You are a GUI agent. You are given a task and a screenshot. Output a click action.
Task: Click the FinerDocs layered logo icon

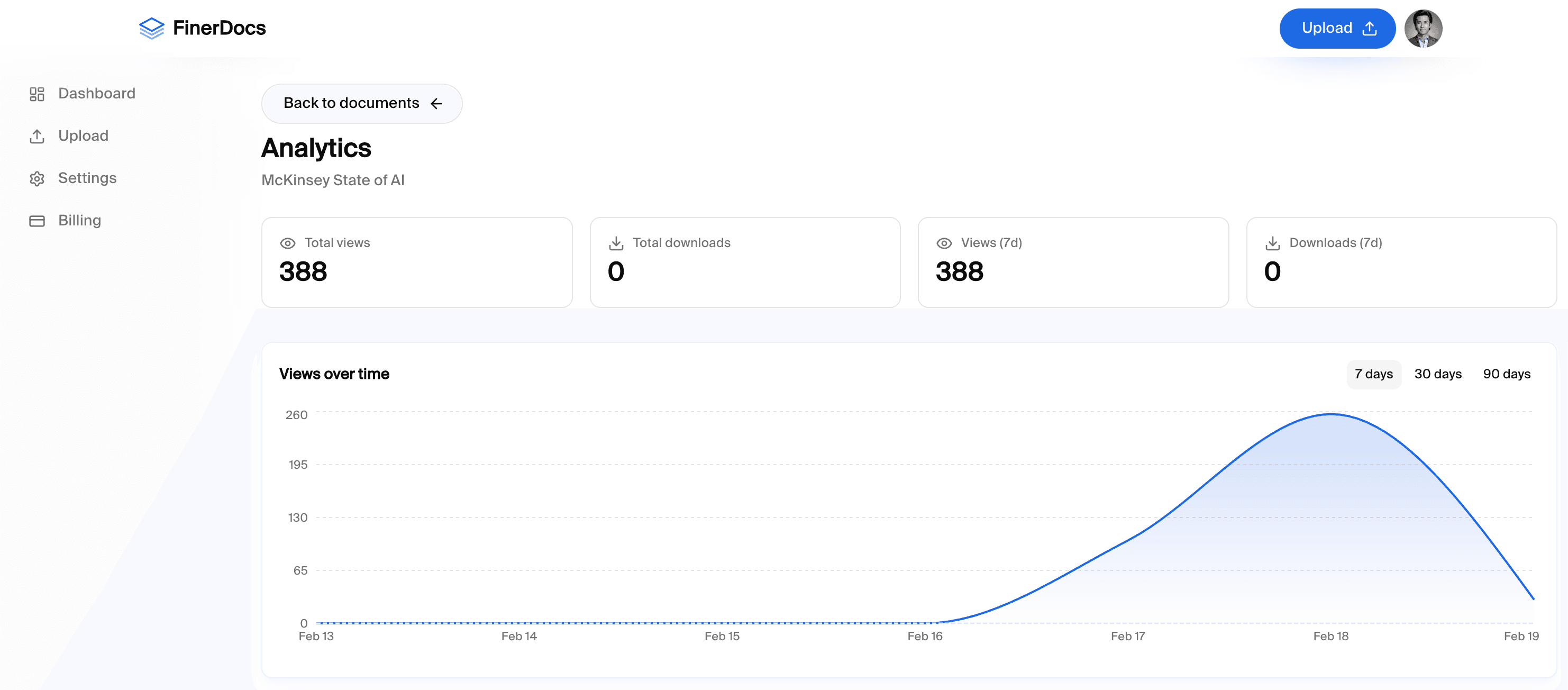point(151,28)
